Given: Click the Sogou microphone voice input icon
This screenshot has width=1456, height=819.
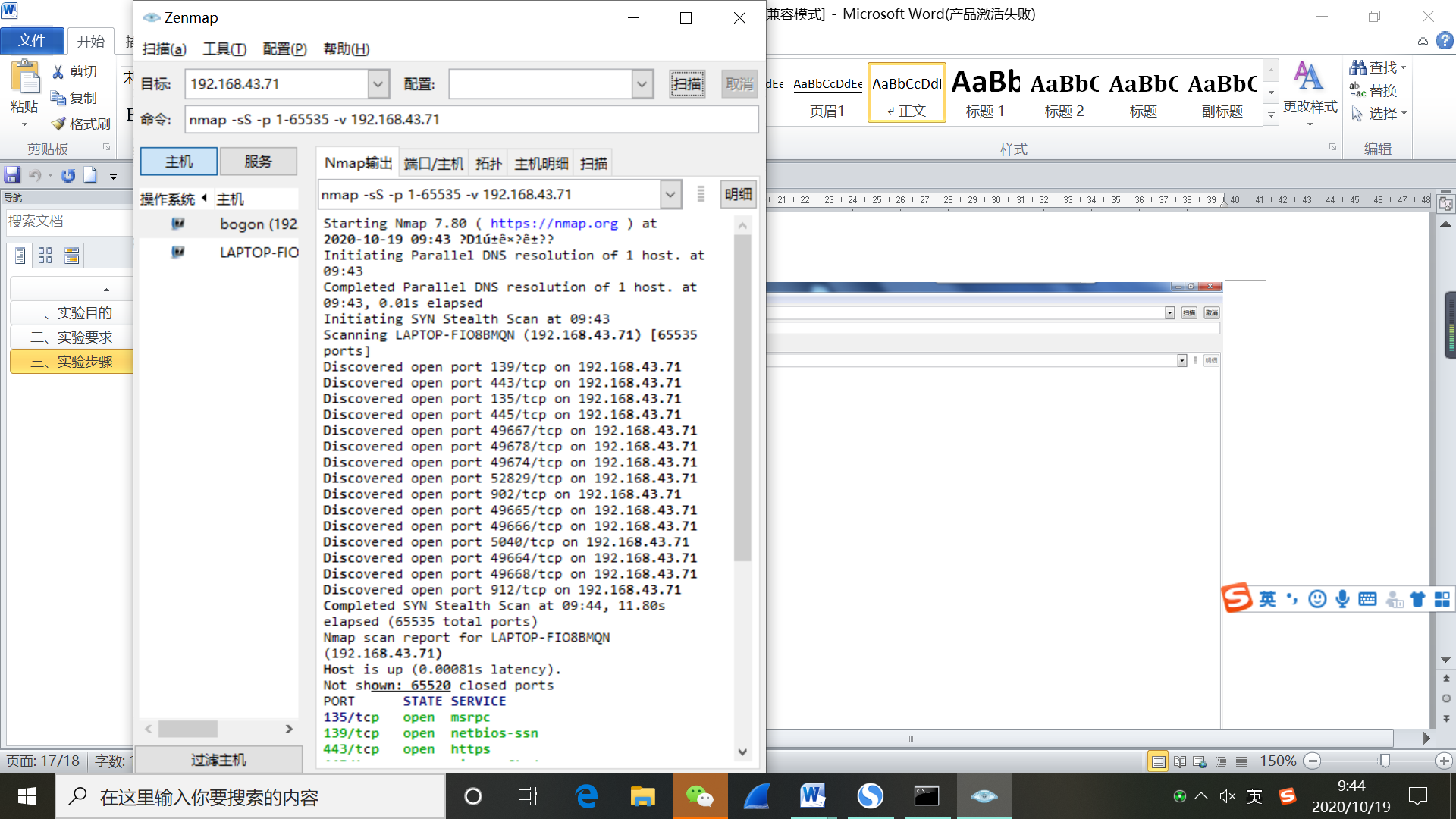Looking at the screenshot, I should coord(1342,599).
